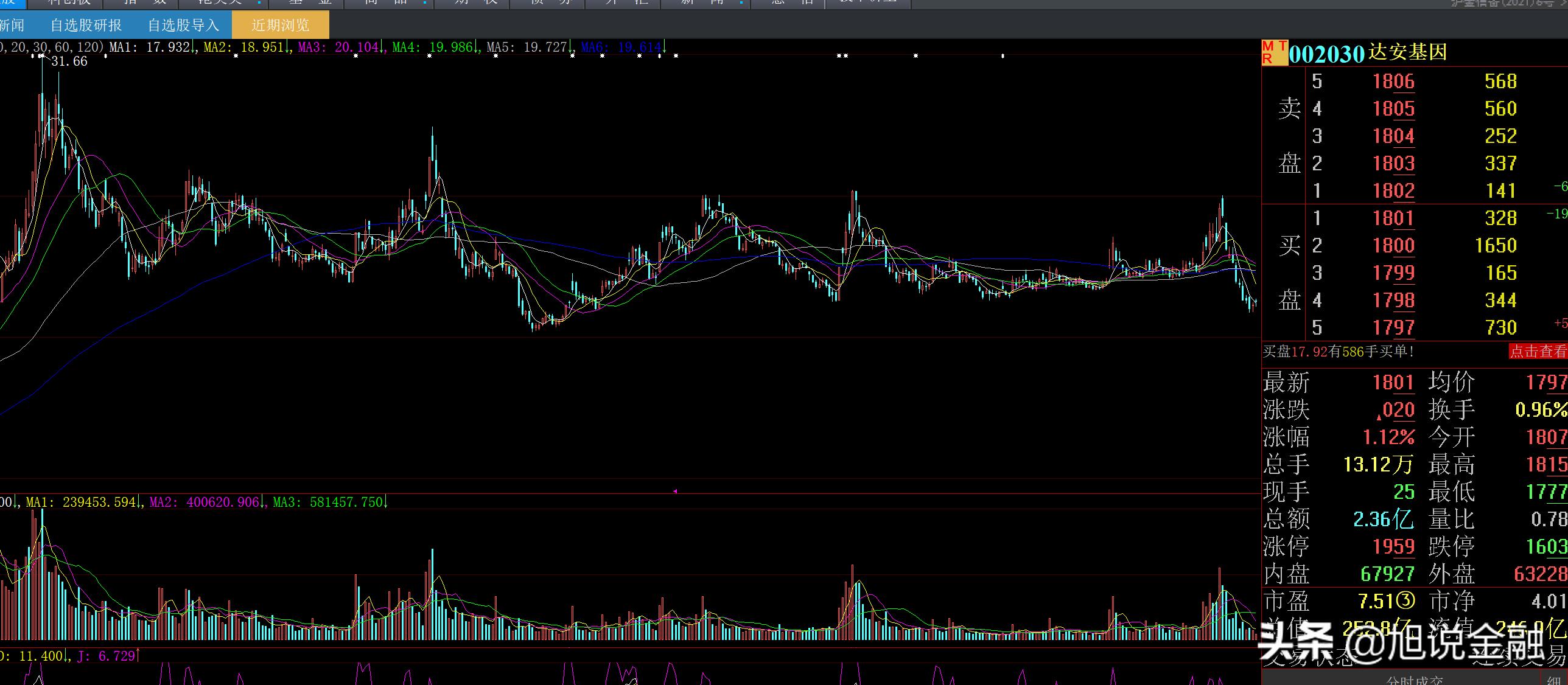Image resolution: width=1568 pixels, height=685 pixels.
Task: Switch to the 自选股研报 tab
Action: click(x=86, y=26)
